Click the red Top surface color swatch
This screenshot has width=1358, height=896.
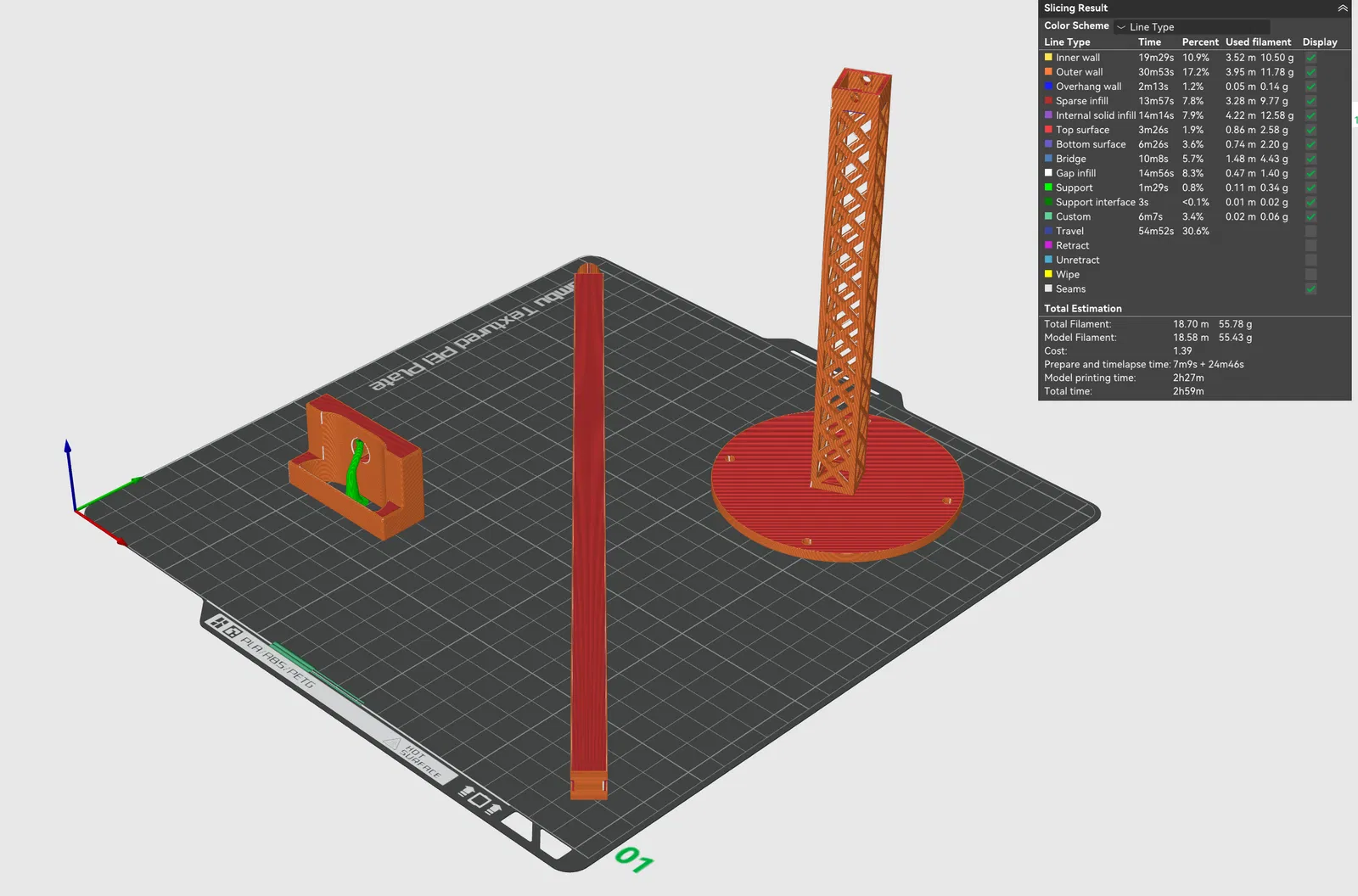click(x=1048, y=130)
